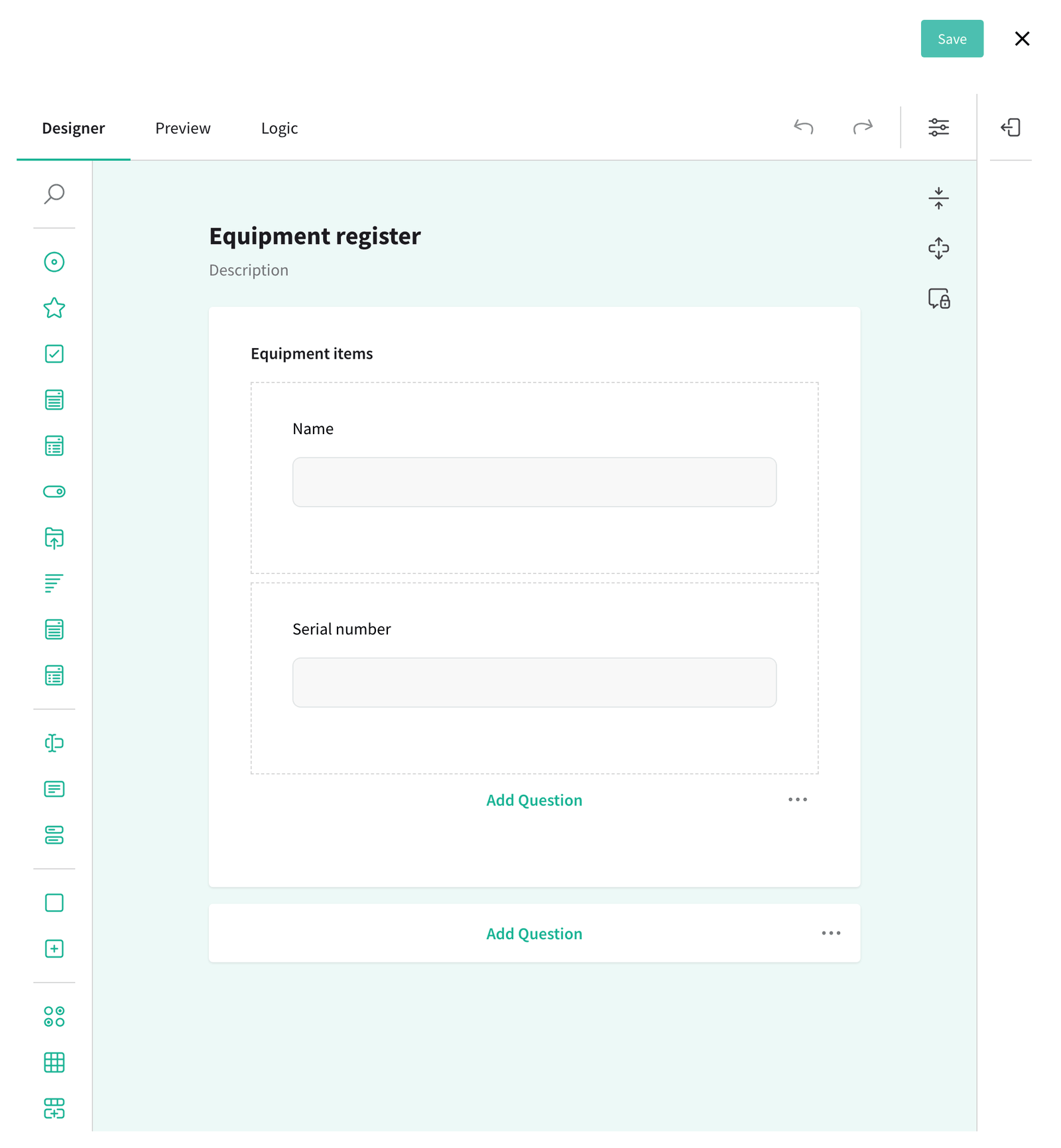
Task: Select the Serial number question title
Action: click(342, 629)
